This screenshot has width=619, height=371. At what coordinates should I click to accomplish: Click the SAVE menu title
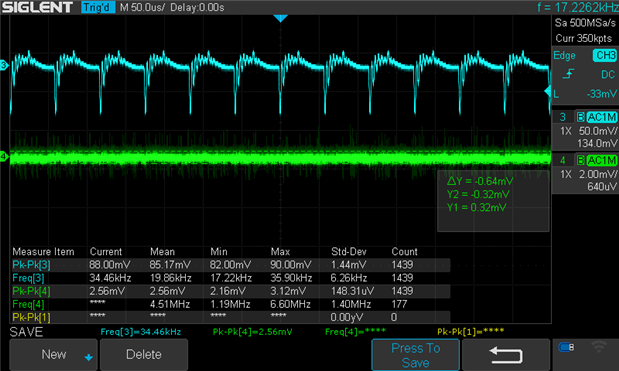[x=26, y=332]
